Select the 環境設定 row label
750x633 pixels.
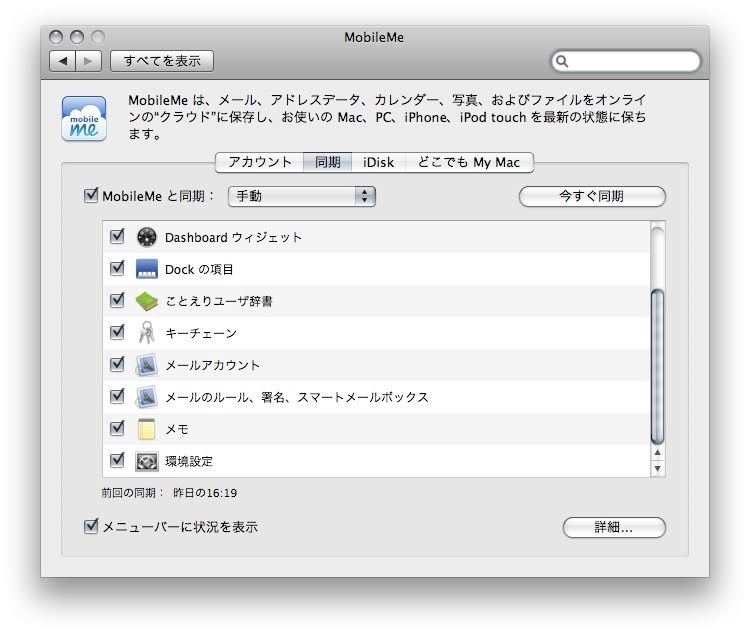[x=189, y=461]
